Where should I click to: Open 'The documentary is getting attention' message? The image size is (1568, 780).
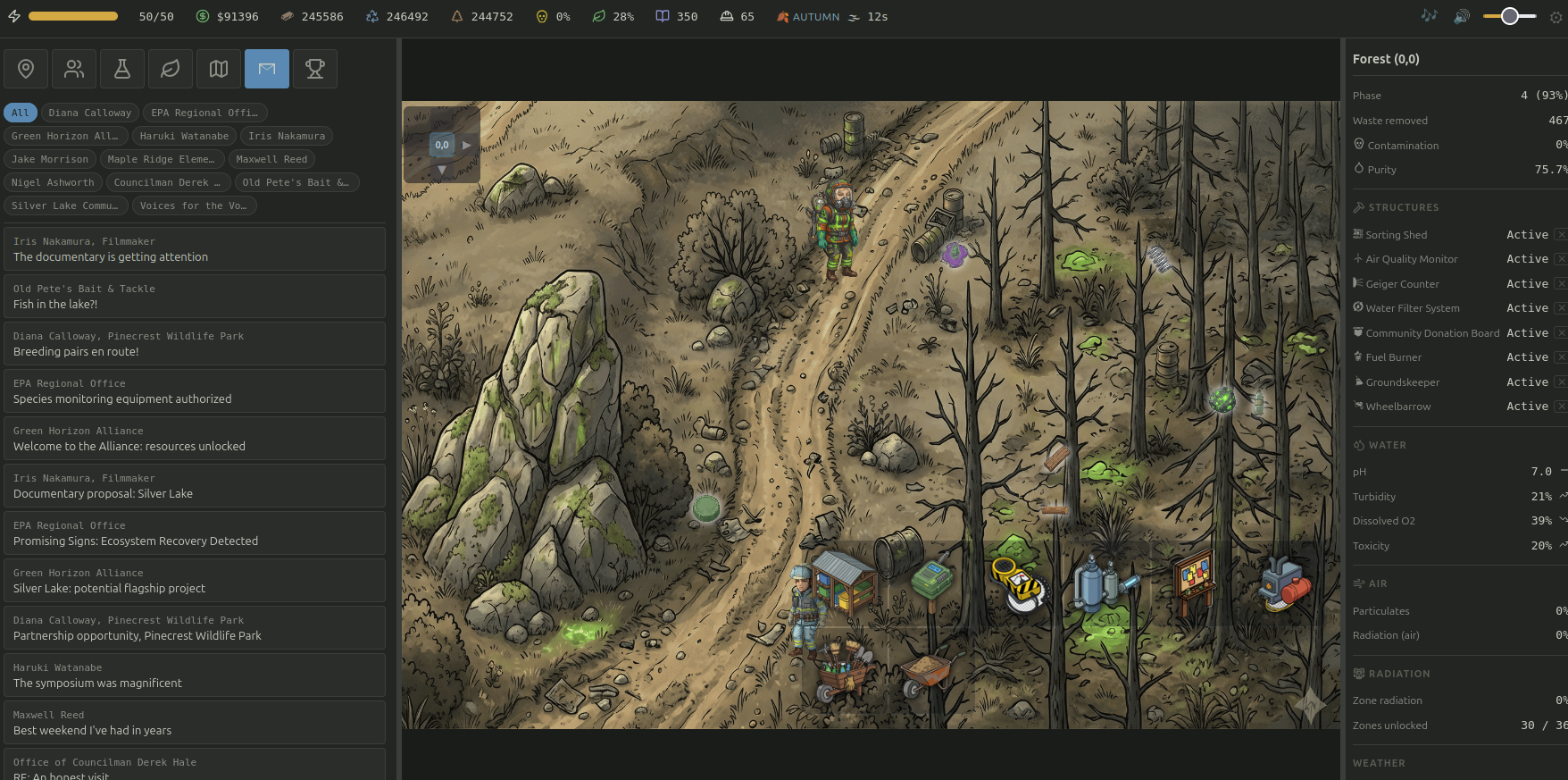pyautogui.click(x=195, y=249)
